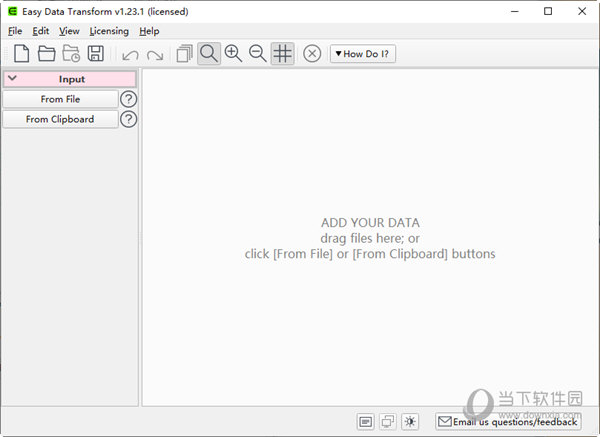This screenshot has width=600, height=437.
Task: Open the How Do I? dropdown
Action: point(363,54)
